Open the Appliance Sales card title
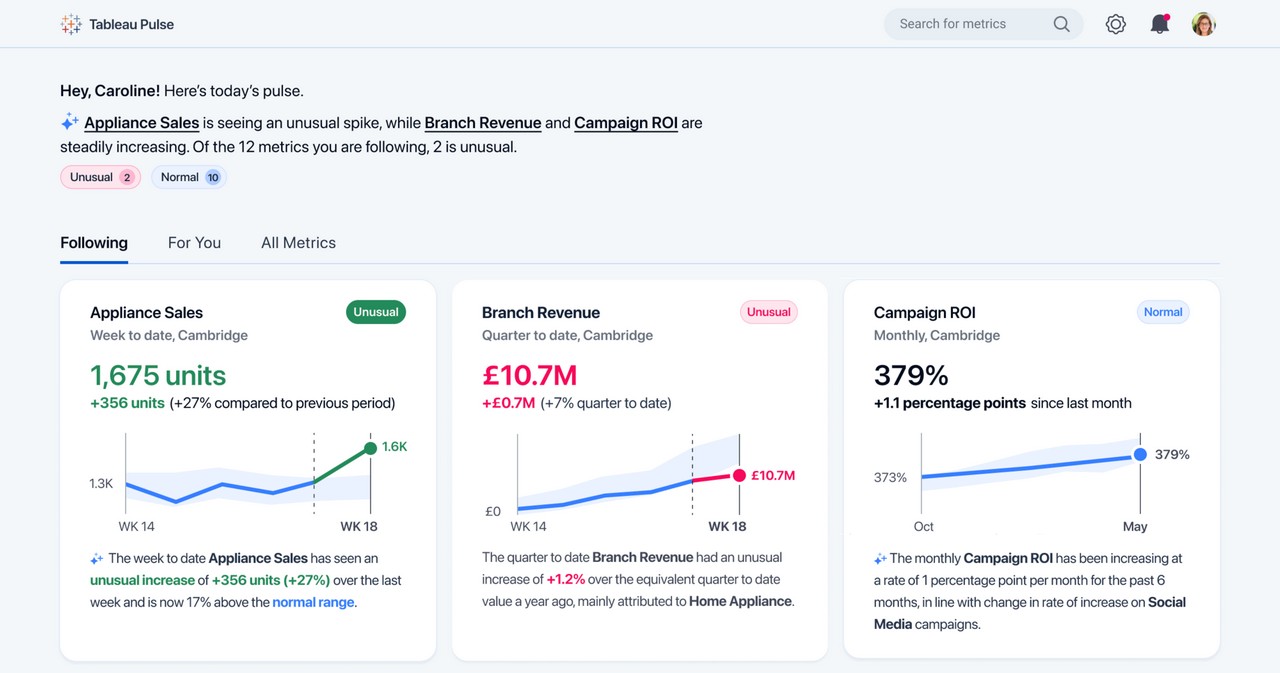 coord(146,313)
